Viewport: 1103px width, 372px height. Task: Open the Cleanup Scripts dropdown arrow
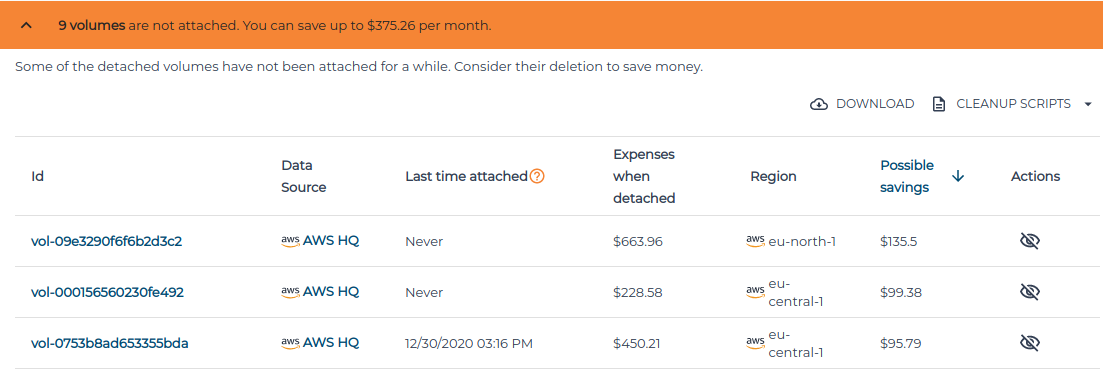(x=1088, y=104)
